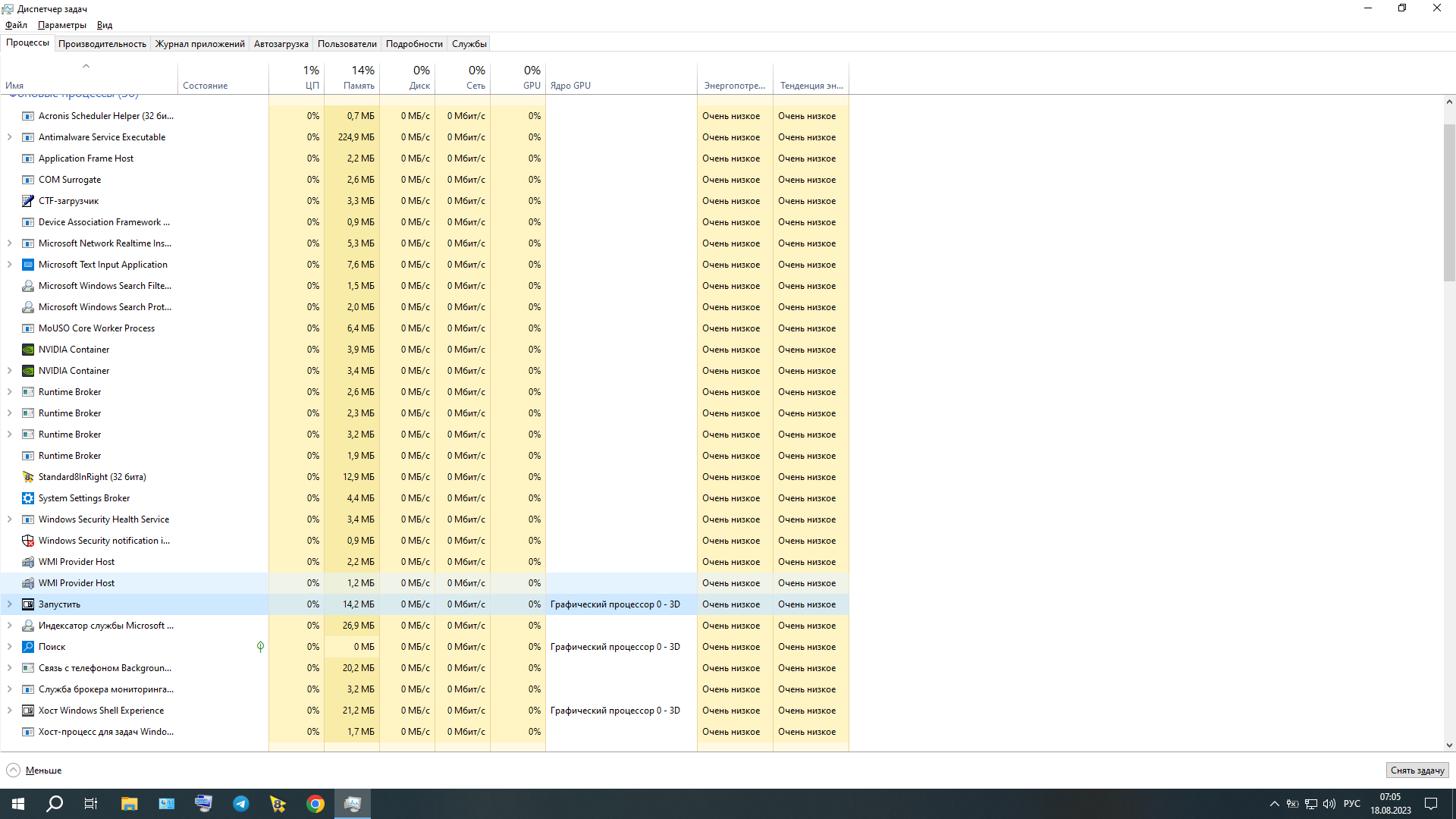Click the Поиск process magnifier icon

(28, 647)
